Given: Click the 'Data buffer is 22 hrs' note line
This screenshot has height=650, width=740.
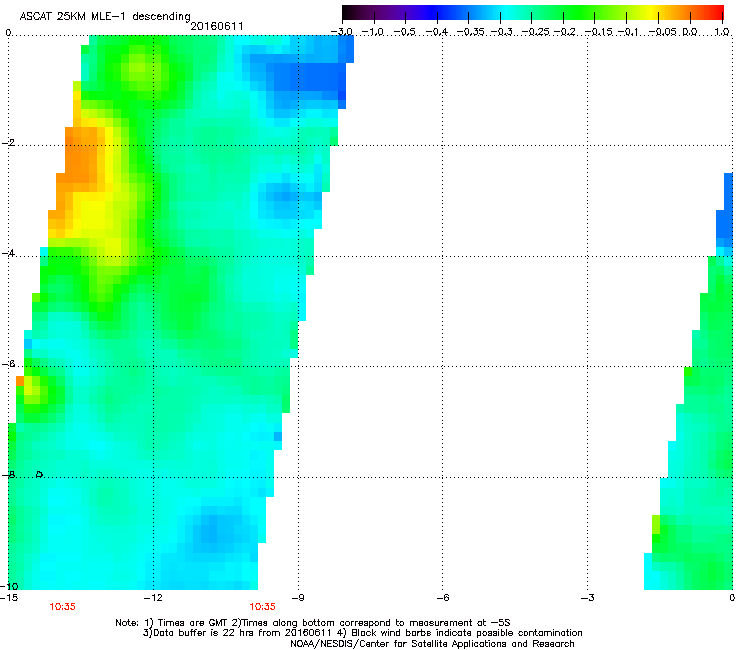Looking at the screenshot, I should tap(362, 633).
